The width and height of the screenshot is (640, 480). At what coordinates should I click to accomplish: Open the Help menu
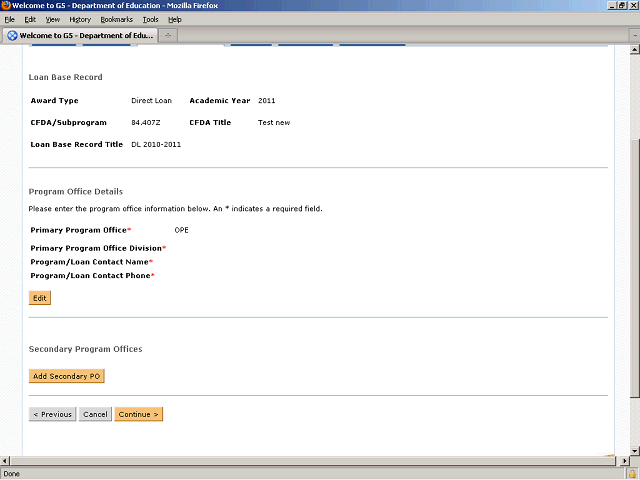175,20
